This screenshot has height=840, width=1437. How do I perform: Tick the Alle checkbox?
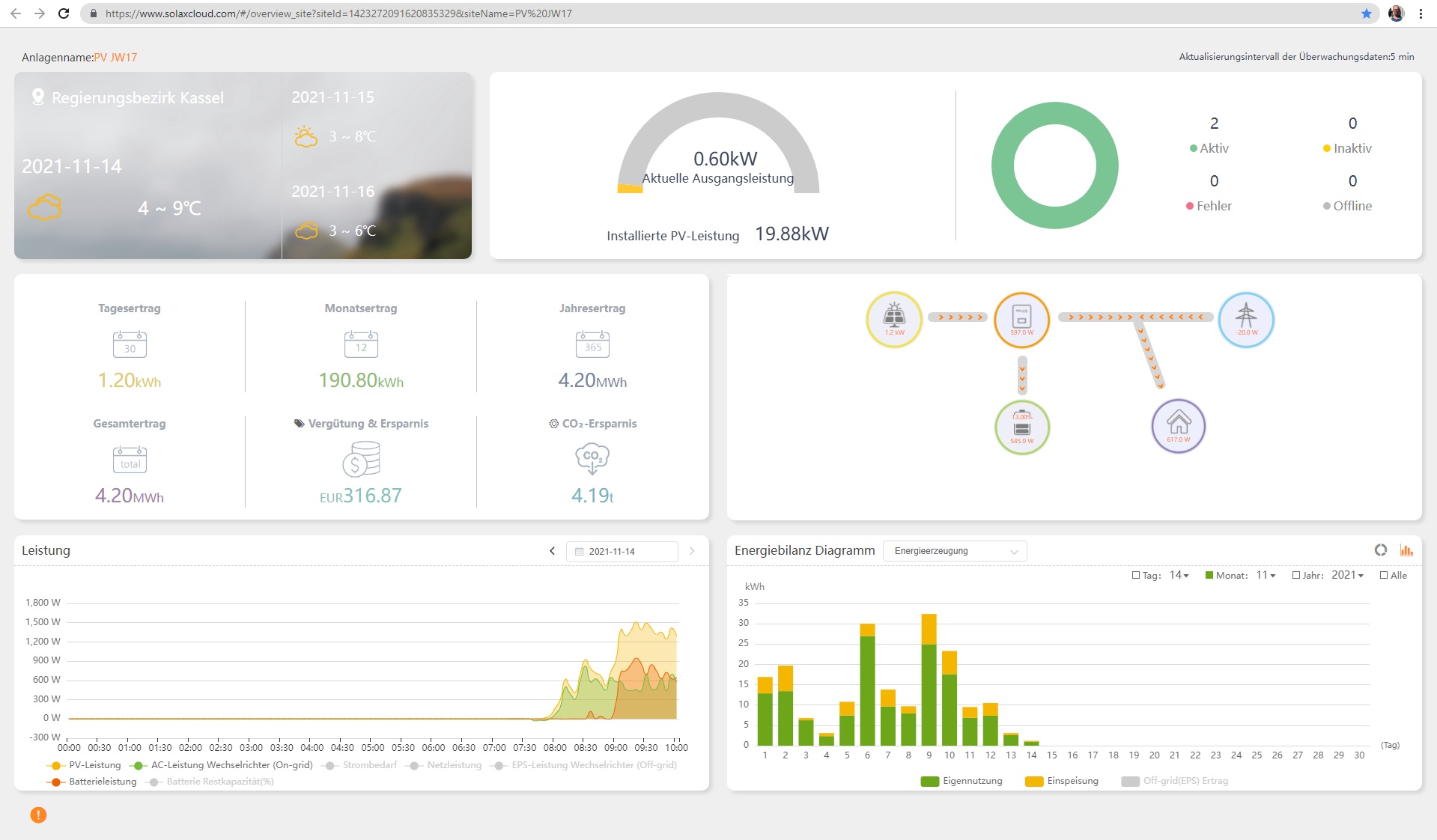(x=1384, y=576)
